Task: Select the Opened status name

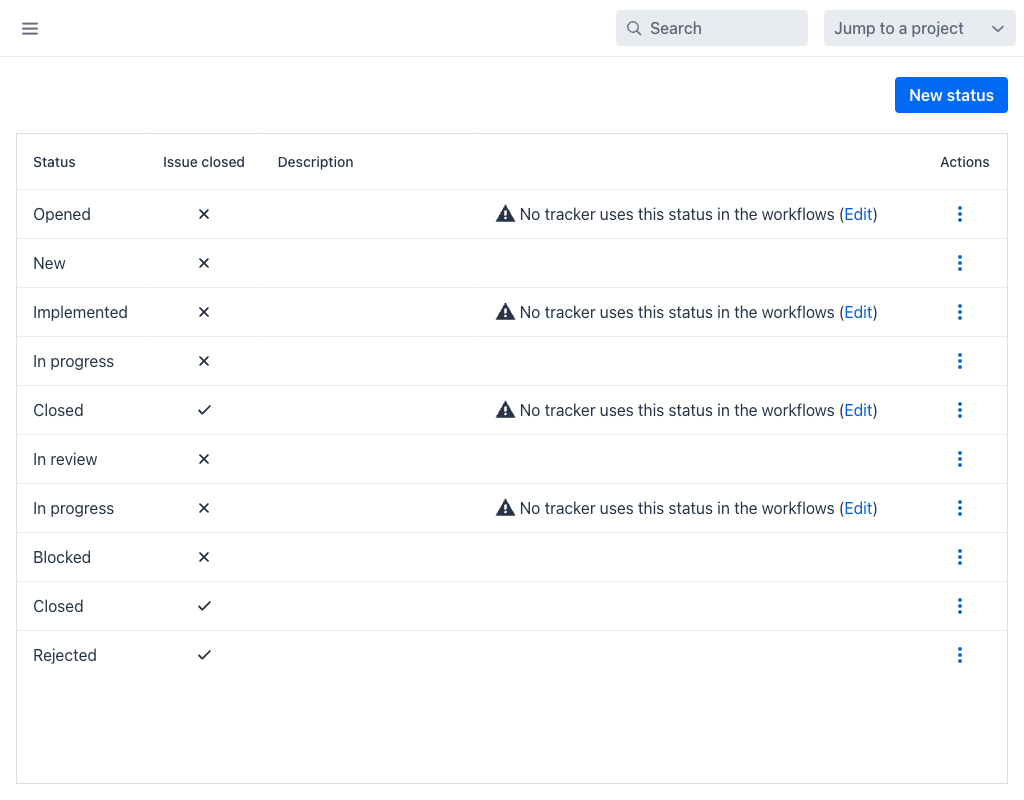Action: coord(62,214)
